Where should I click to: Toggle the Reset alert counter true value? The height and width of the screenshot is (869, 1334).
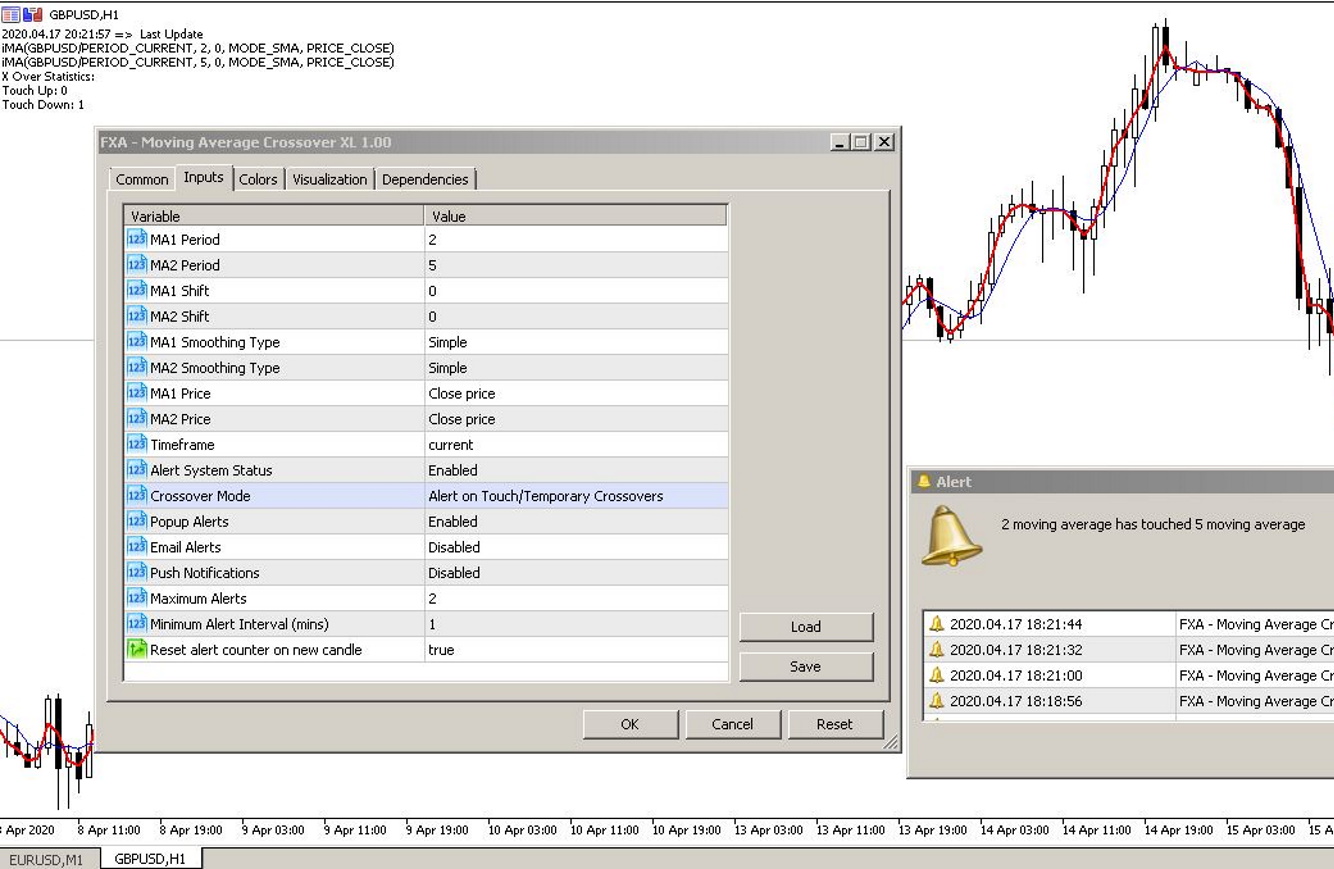point(575,650)
